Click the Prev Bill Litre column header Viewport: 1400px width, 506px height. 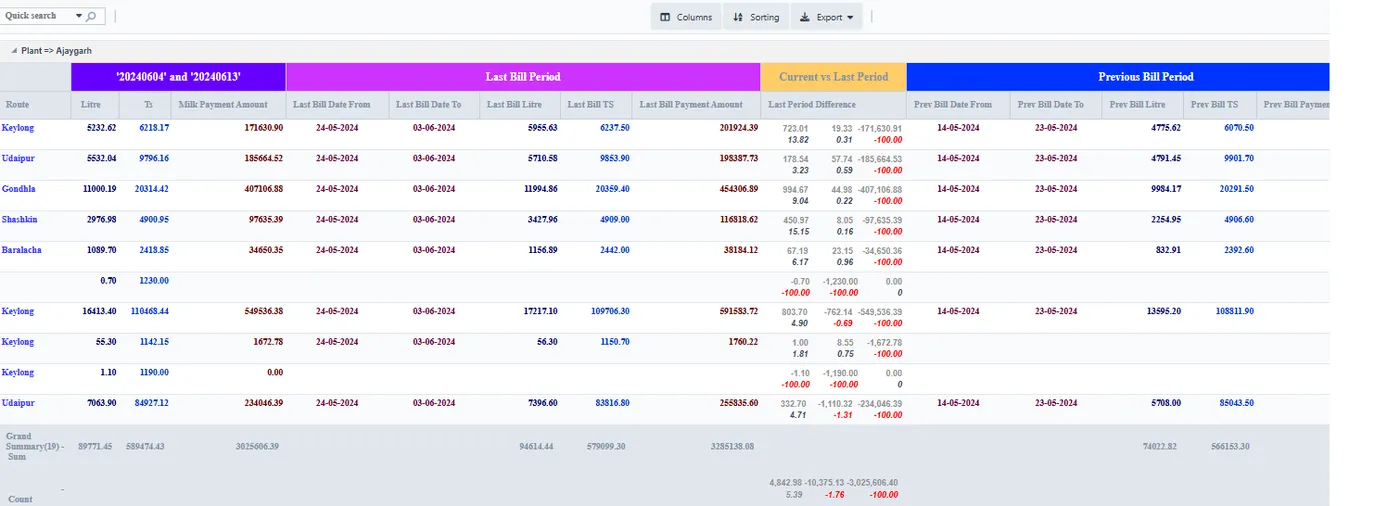coord(1142,105)
